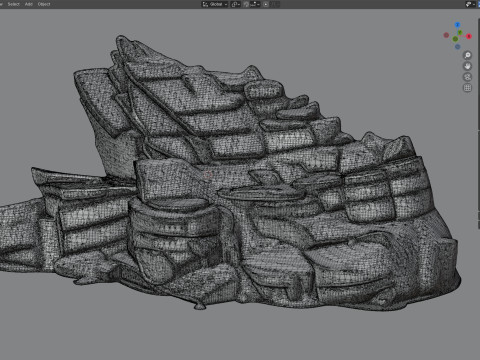This screenshot has height=360, width=480.
Task: Click the bright green Y axis gizmo ball
Action: pos(460,33)
